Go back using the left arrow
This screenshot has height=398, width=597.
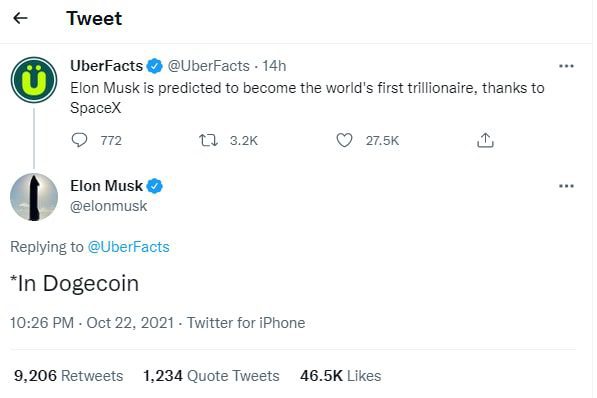pos(20,18)
